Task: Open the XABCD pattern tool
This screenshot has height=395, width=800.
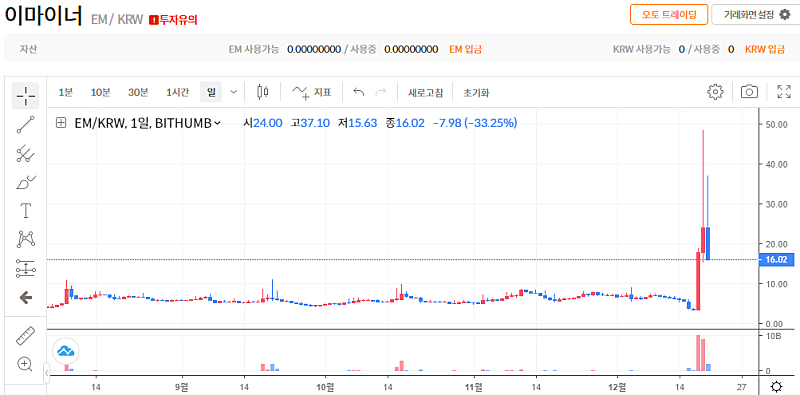Action: (26, 239)
